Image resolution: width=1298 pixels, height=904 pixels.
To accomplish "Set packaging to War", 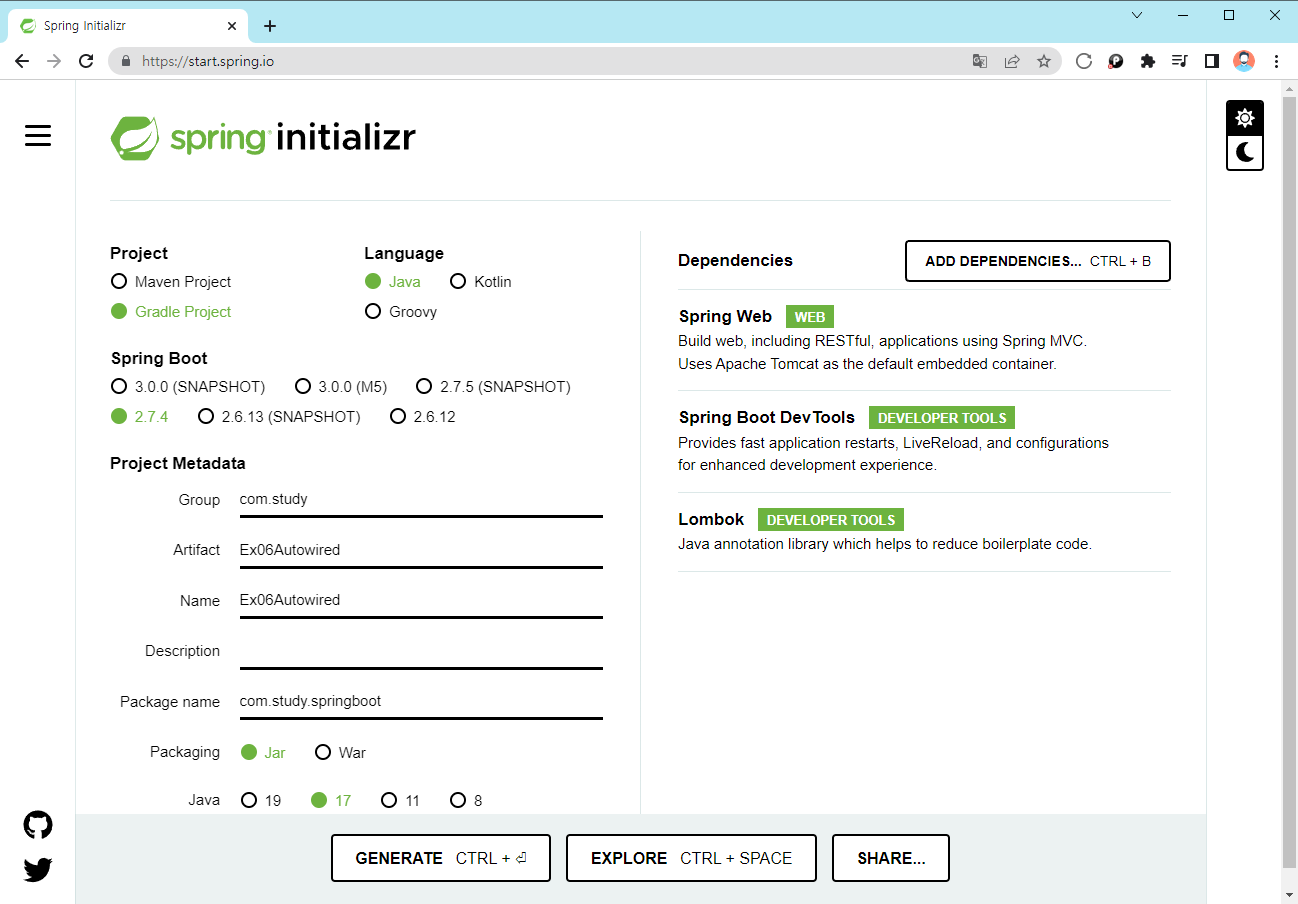I will 341,752.
